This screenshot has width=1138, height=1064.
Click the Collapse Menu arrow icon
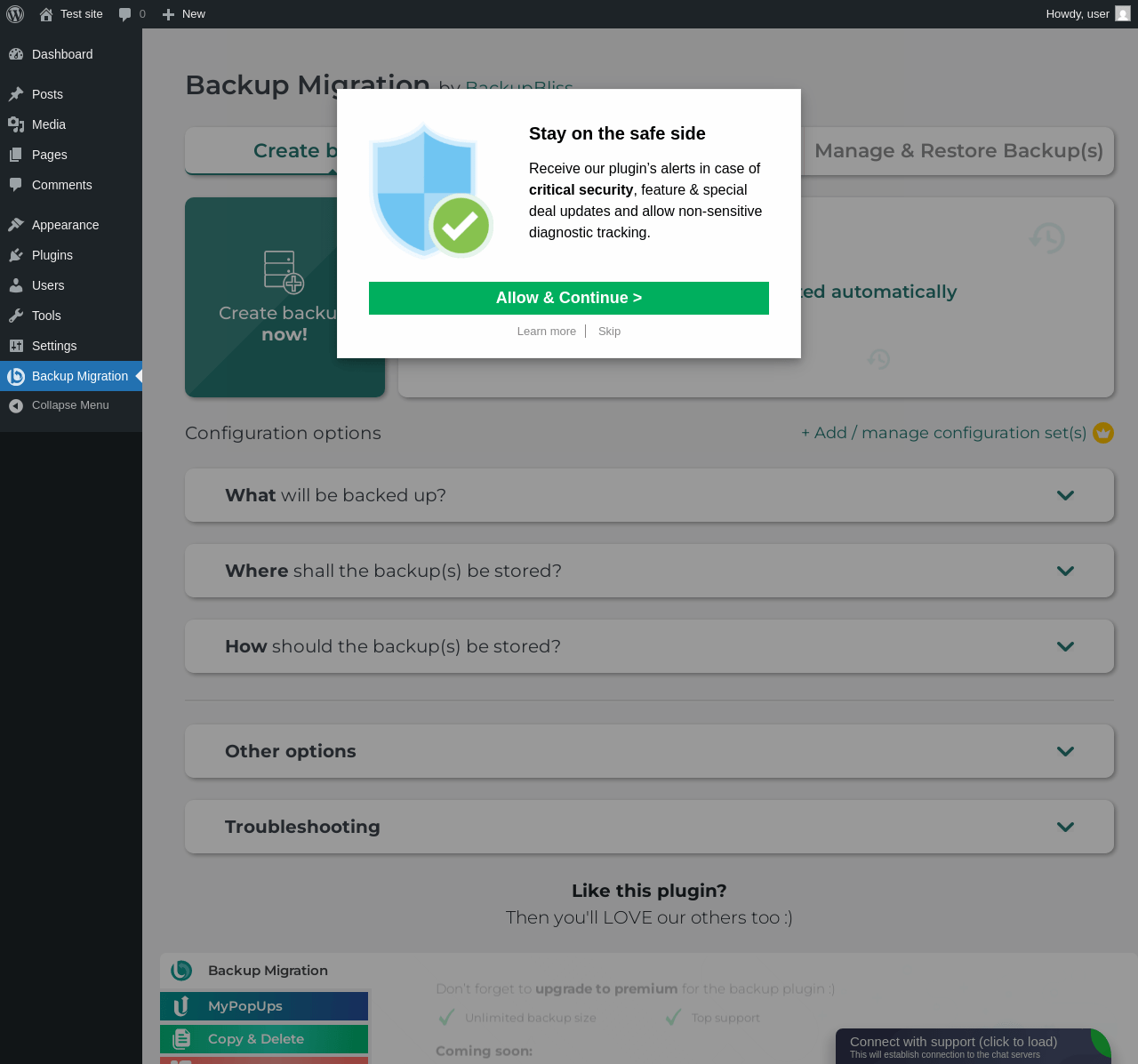pyautogui.click(x=16, y=405)
